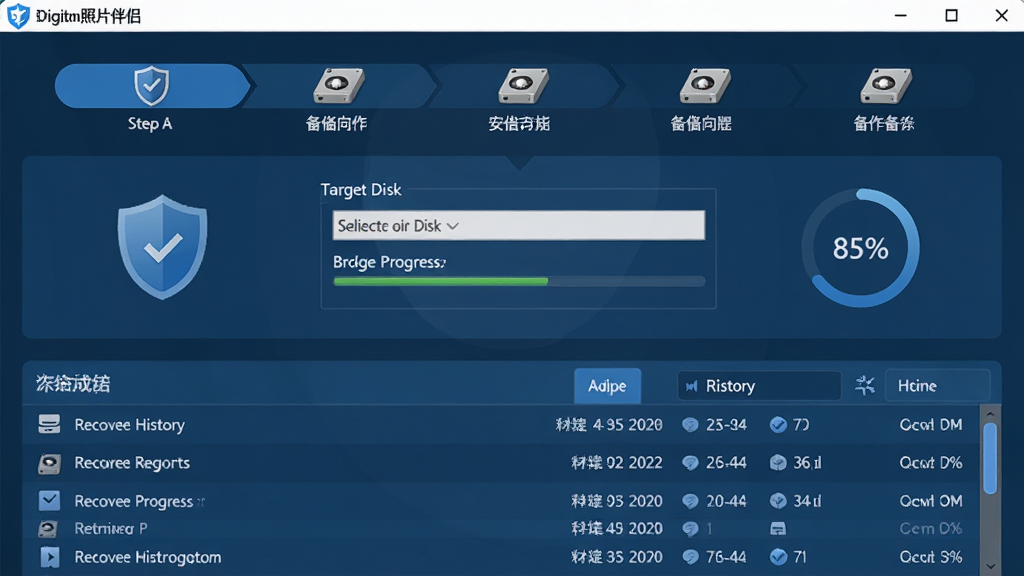
Task: Select the Step A shield step
Action: click(x=152, y=86)
